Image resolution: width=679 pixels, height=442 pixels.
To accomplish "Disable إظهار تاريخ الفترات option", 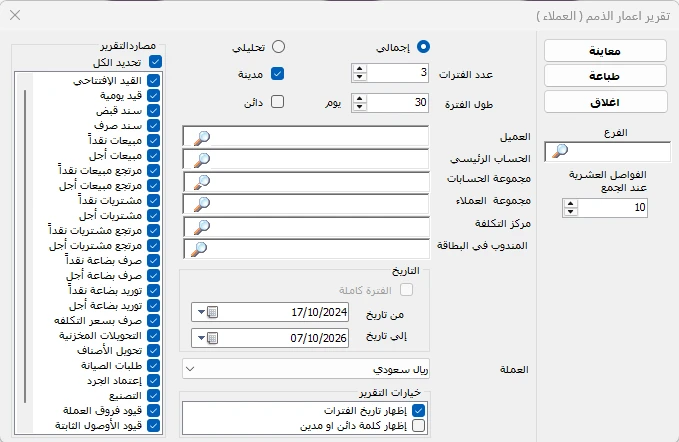I will tap(419, 410).
